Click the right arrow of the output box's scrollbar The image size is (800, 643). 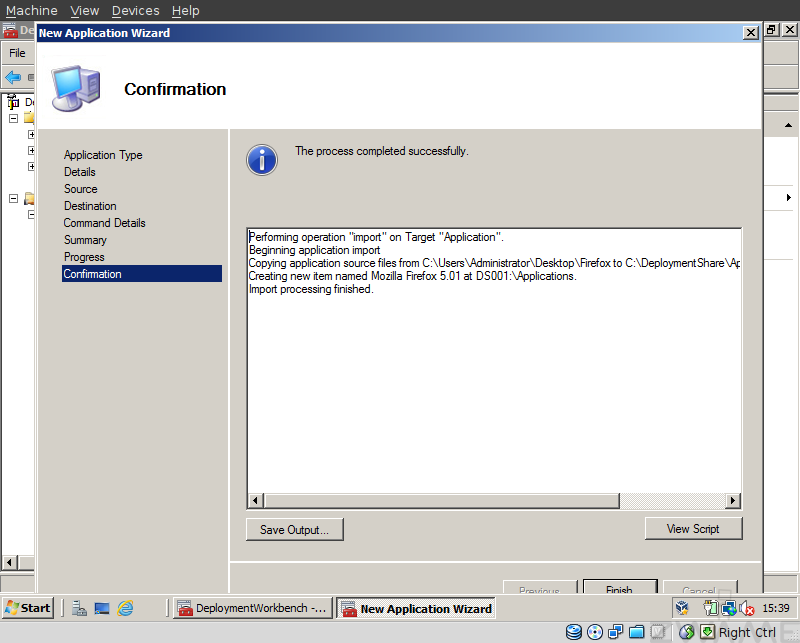733,501
